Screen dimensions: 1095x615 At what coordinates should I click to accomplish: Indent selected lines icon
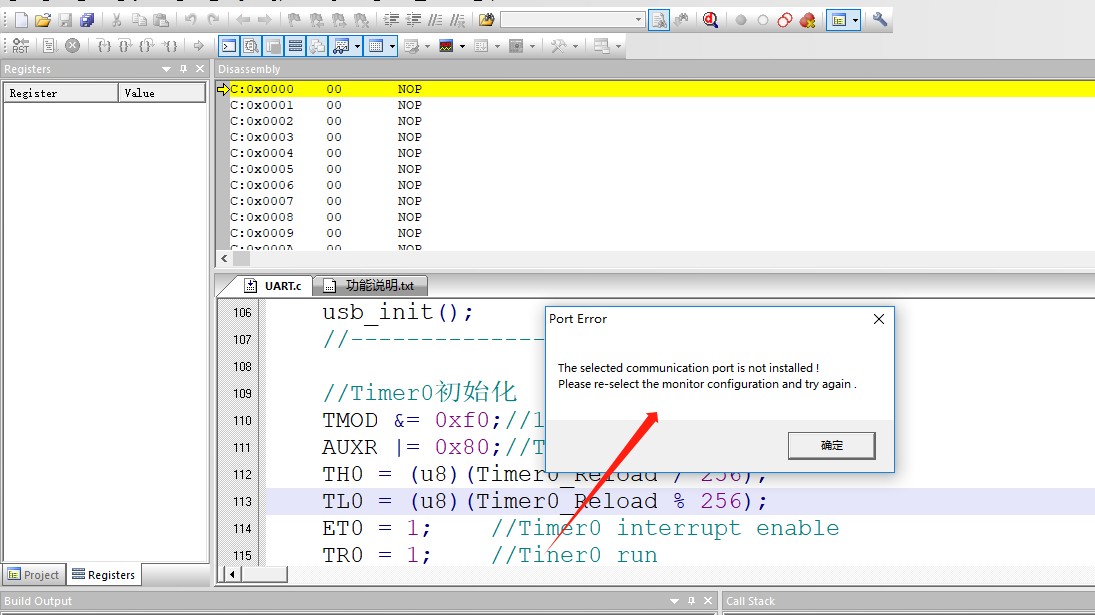tap(391, 20)
